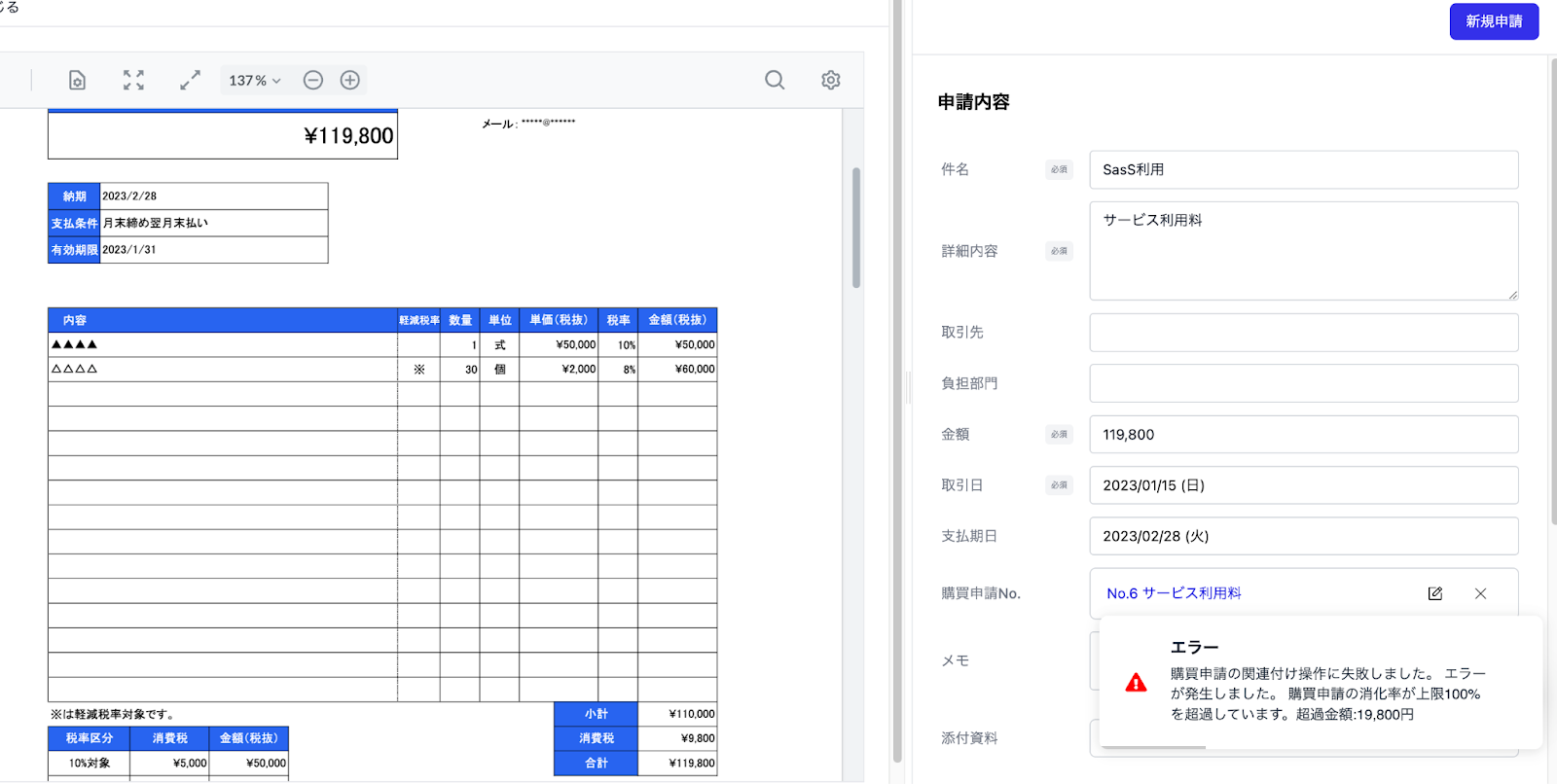
Task: Click the エラー toast heading
Action: pyautogui.click(x=1194, y=648)
